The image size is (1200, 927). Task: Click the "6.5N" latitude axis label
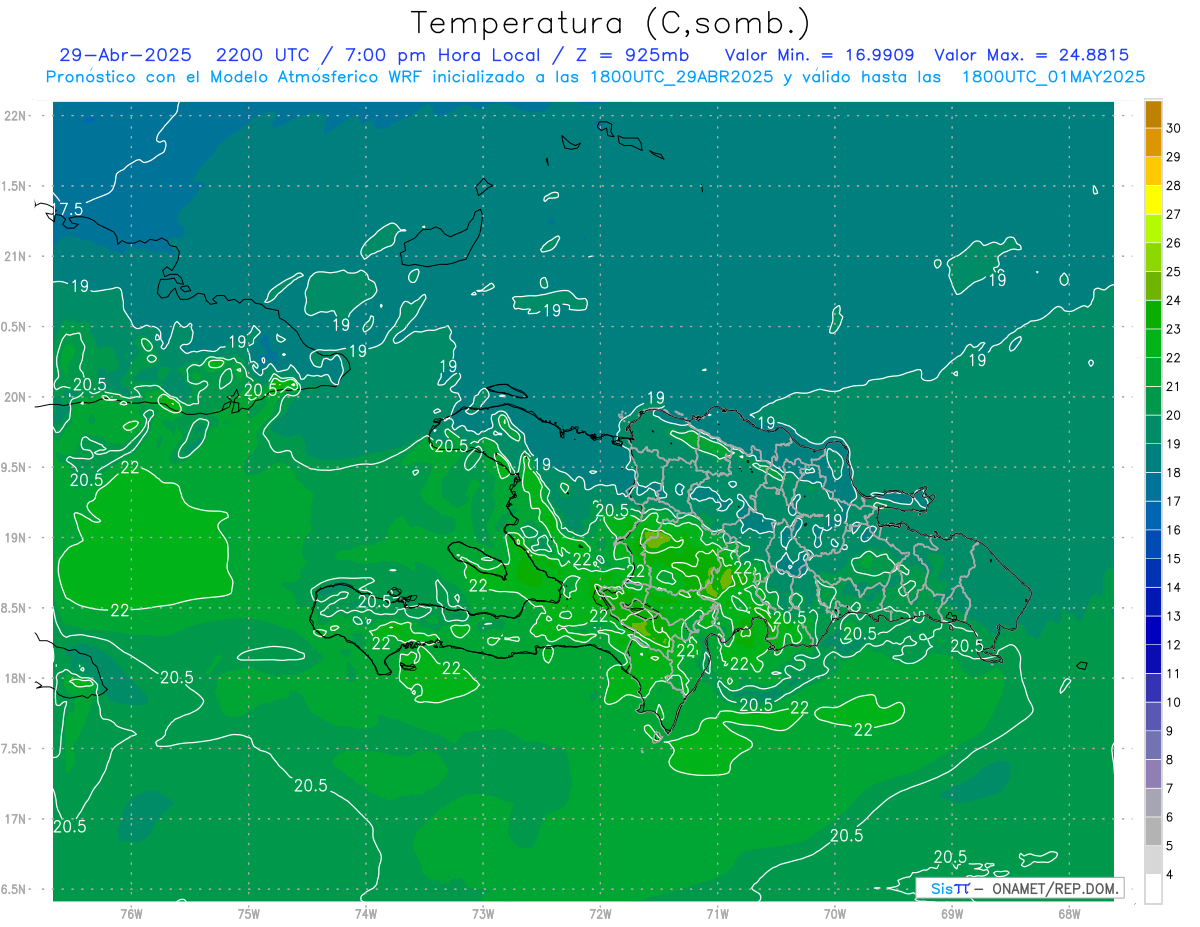pyautogui.click(x=14, y=889)
